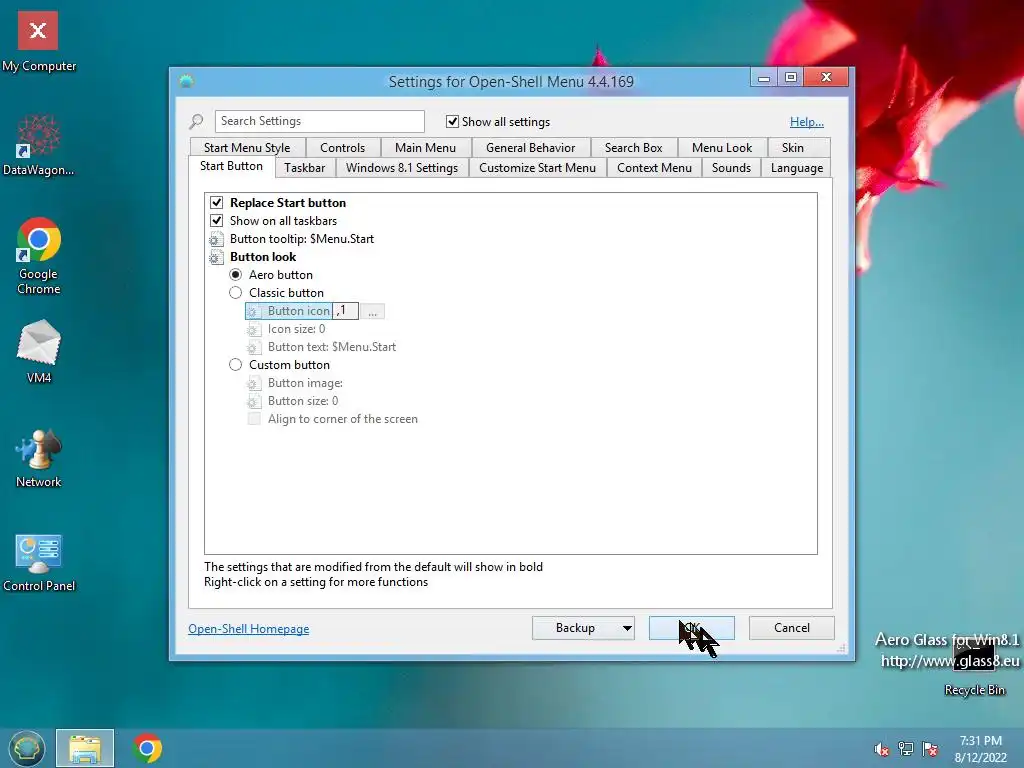Viewport: 1024px width, 768px height.
Task: Open the Help link
Action: pyautogui.click(x=807, y=121)
